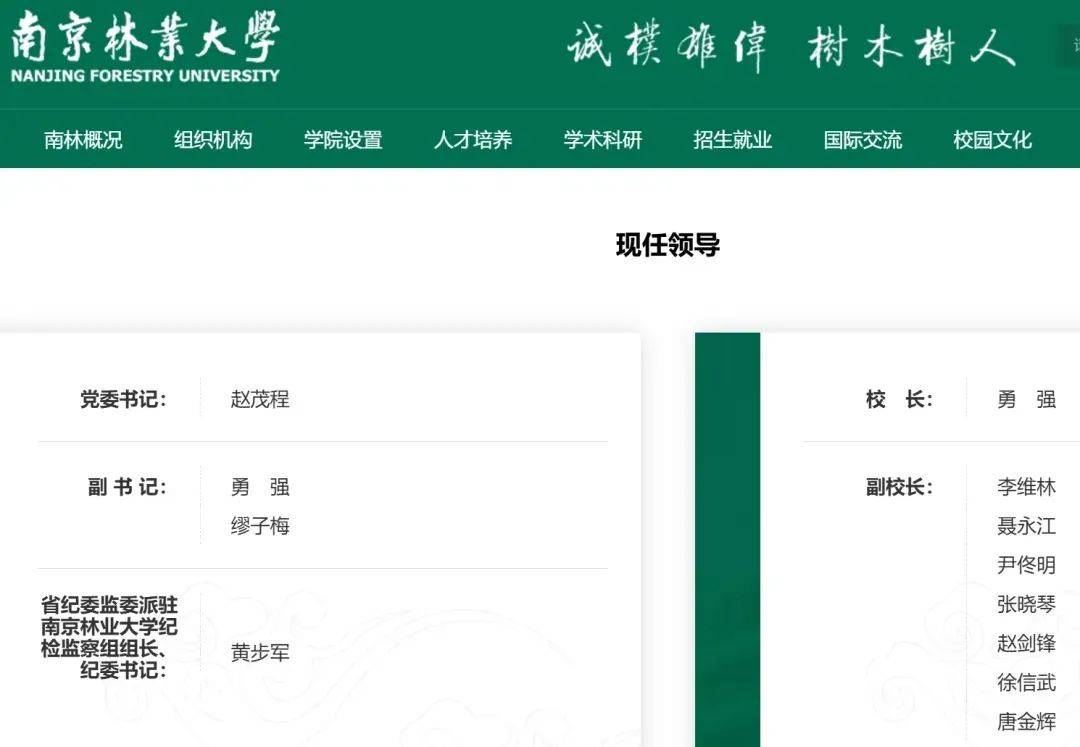The width and height of the screenshot is (1080, 747).
Task: Select vice president 赵剑锋
Action: point(1026,643)
